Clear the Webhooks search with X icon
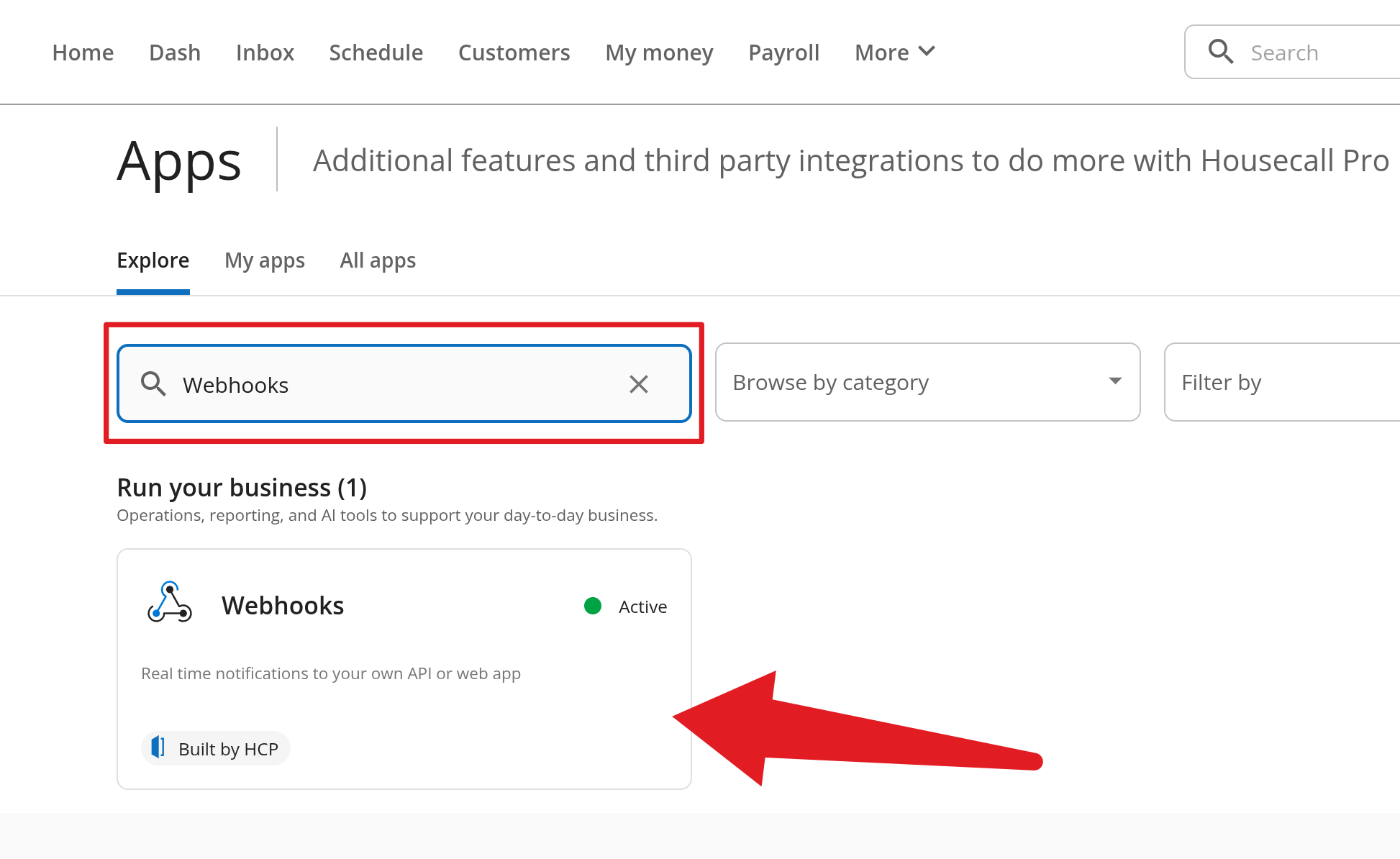 coord(638,384)
